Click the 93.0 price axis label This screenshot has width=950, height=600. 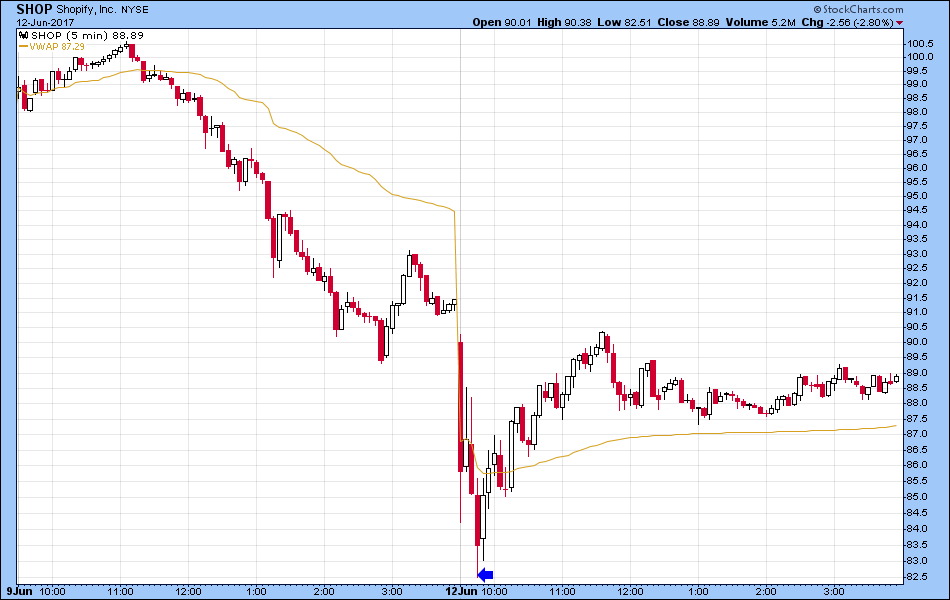[x=917, y=254]
